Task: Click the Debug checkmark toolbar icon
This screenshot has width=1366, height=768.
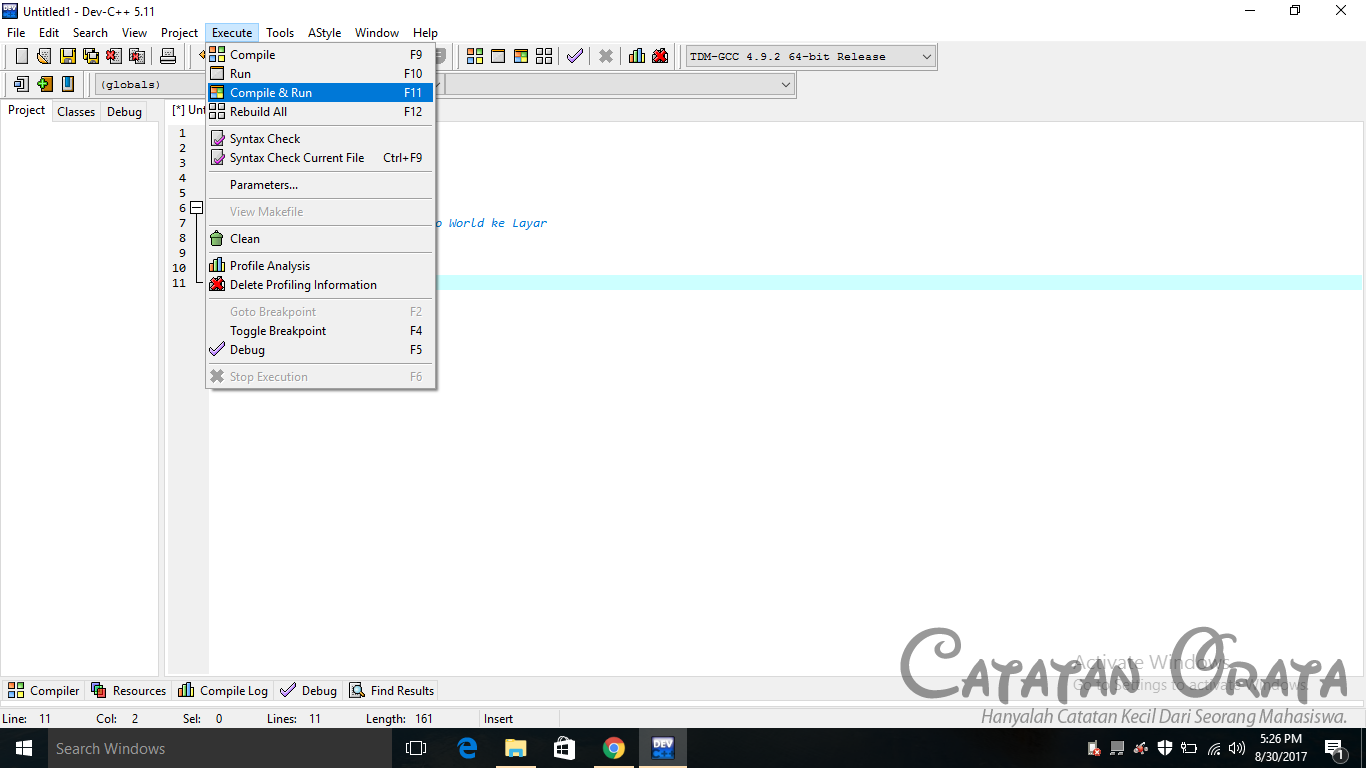Action: (x=574, y=56)
